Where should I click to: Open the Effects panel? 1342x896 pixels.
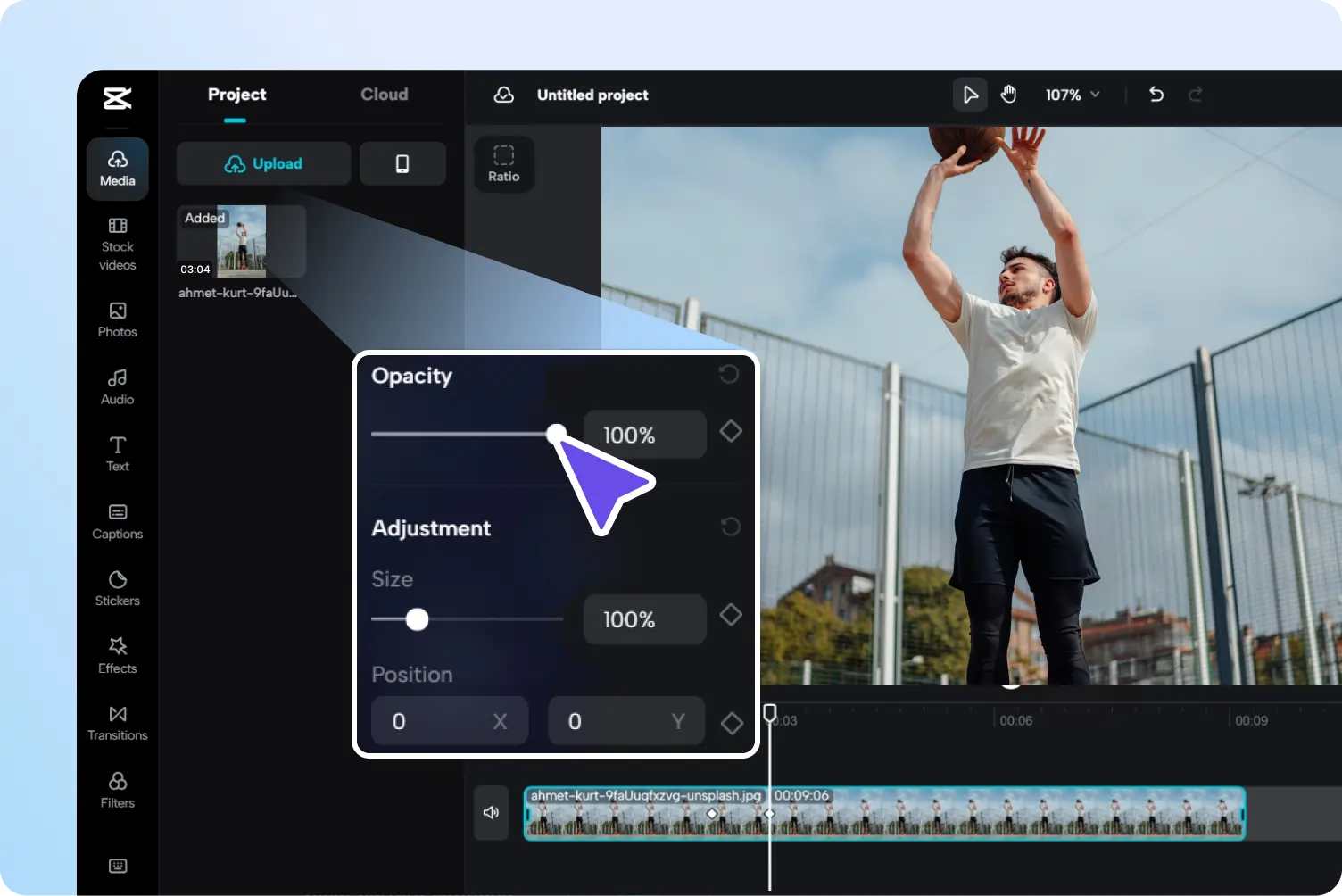point(117,656)
